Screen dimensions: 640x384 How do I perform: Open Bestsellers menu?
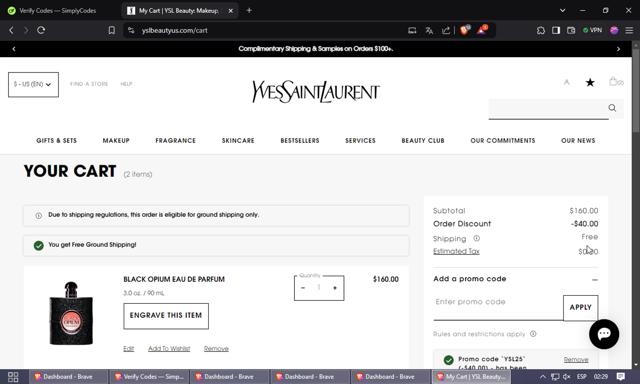tap(300, 140)
